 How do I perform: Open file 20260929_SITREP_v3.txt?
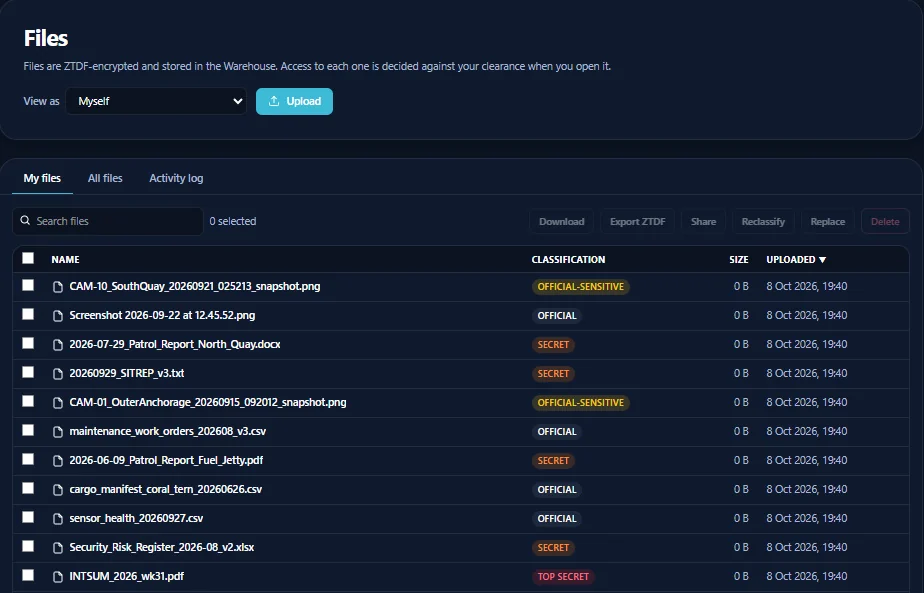point(127,373)
